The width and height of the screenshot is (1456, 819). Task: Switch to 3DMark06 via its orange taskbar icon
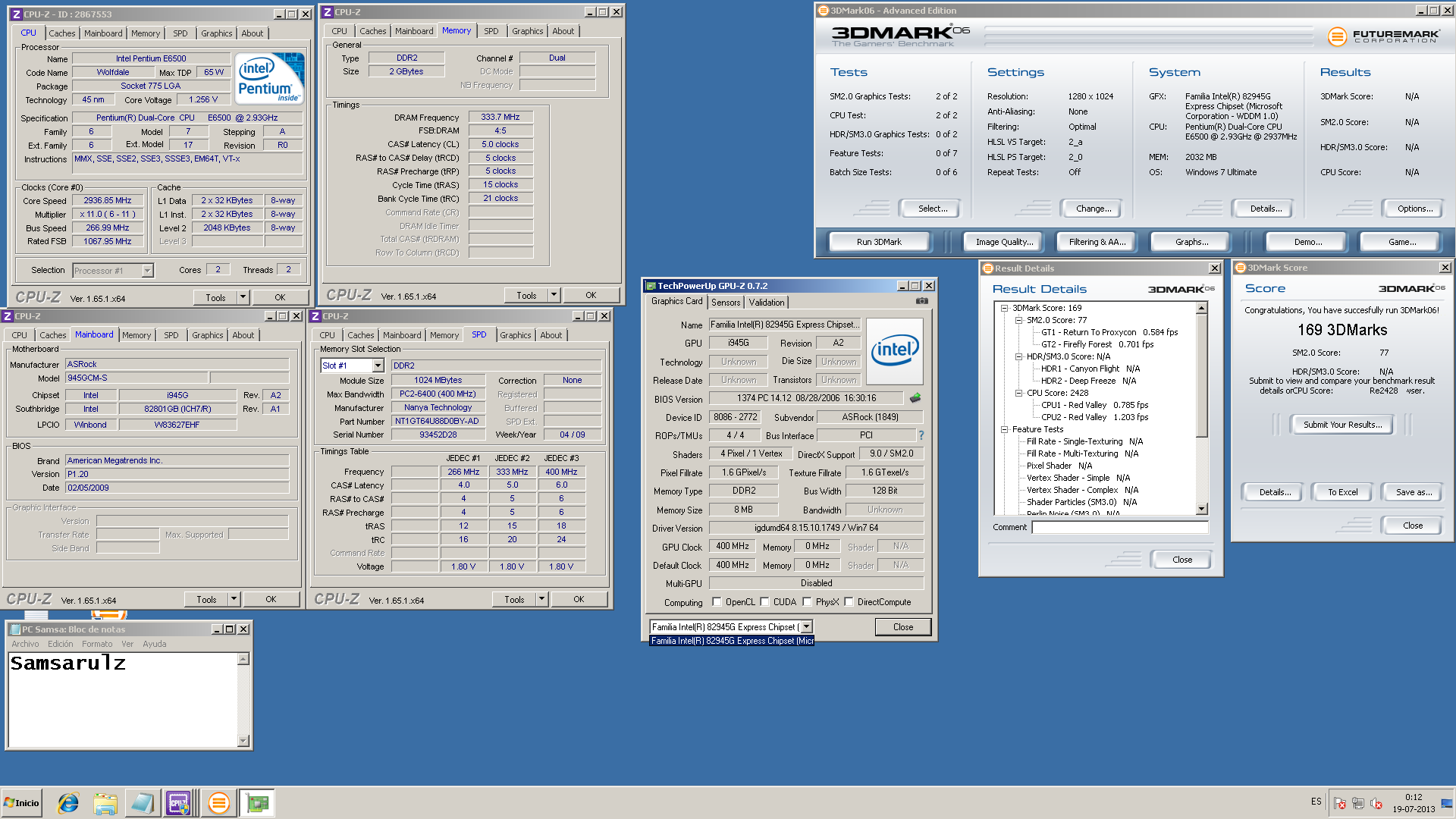[x=218, y=802]
